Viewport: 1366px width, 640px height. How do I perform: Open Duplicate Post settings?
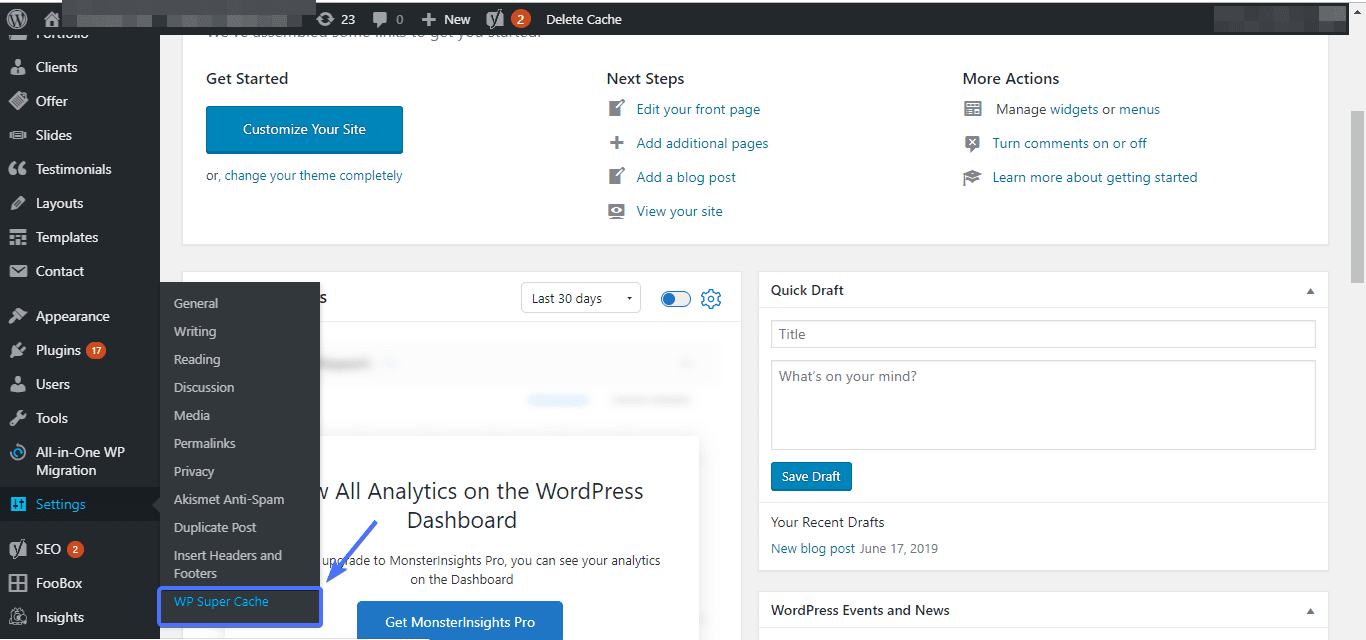215,527
